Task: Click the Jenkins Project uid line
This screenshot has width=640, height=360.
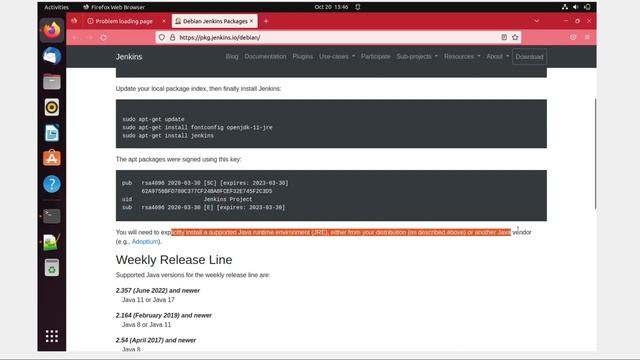Action: (x=187, y=199)
